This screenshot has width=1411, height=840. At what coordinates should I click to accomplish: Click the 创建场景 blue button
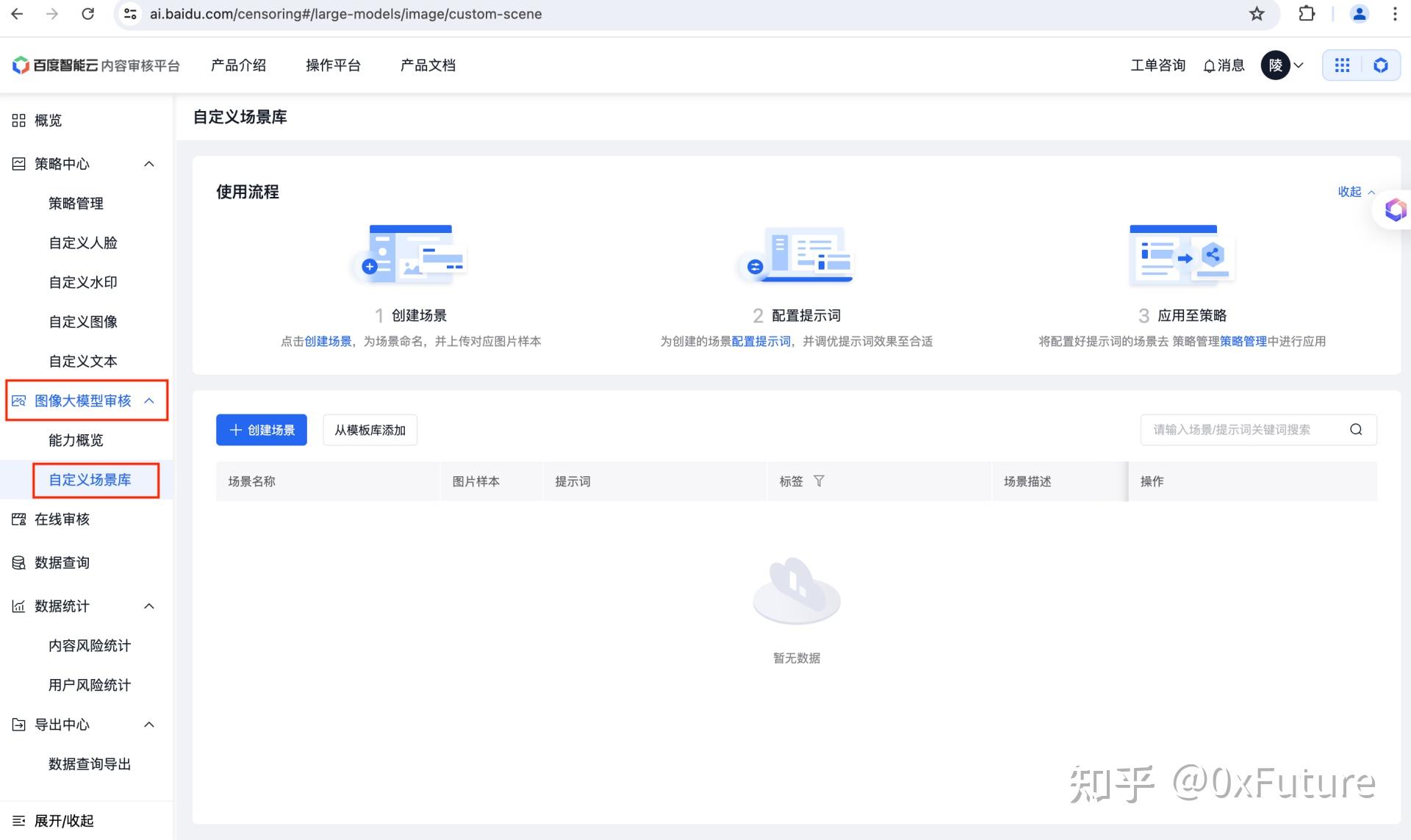262,430
